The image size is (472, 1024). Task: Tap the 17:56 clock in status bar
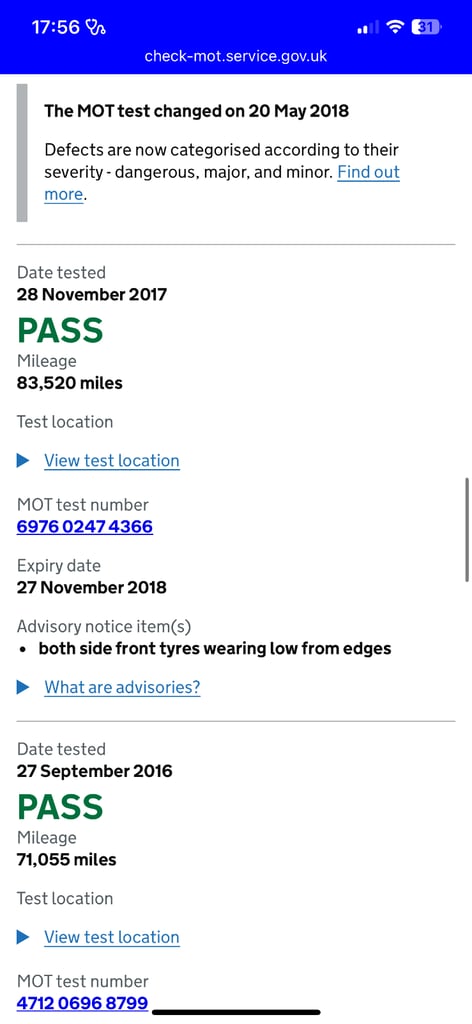point(55,27)
